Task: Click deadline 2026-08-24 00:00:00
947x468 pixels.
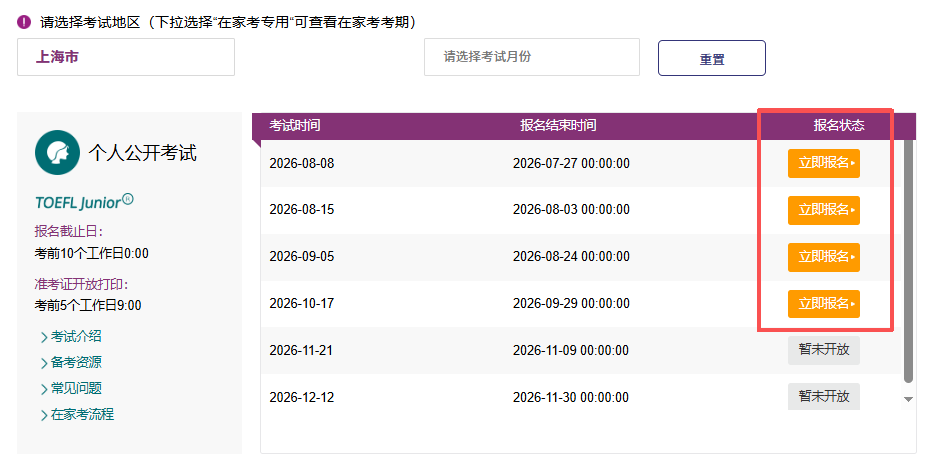Action: click(x=571, y=257)
